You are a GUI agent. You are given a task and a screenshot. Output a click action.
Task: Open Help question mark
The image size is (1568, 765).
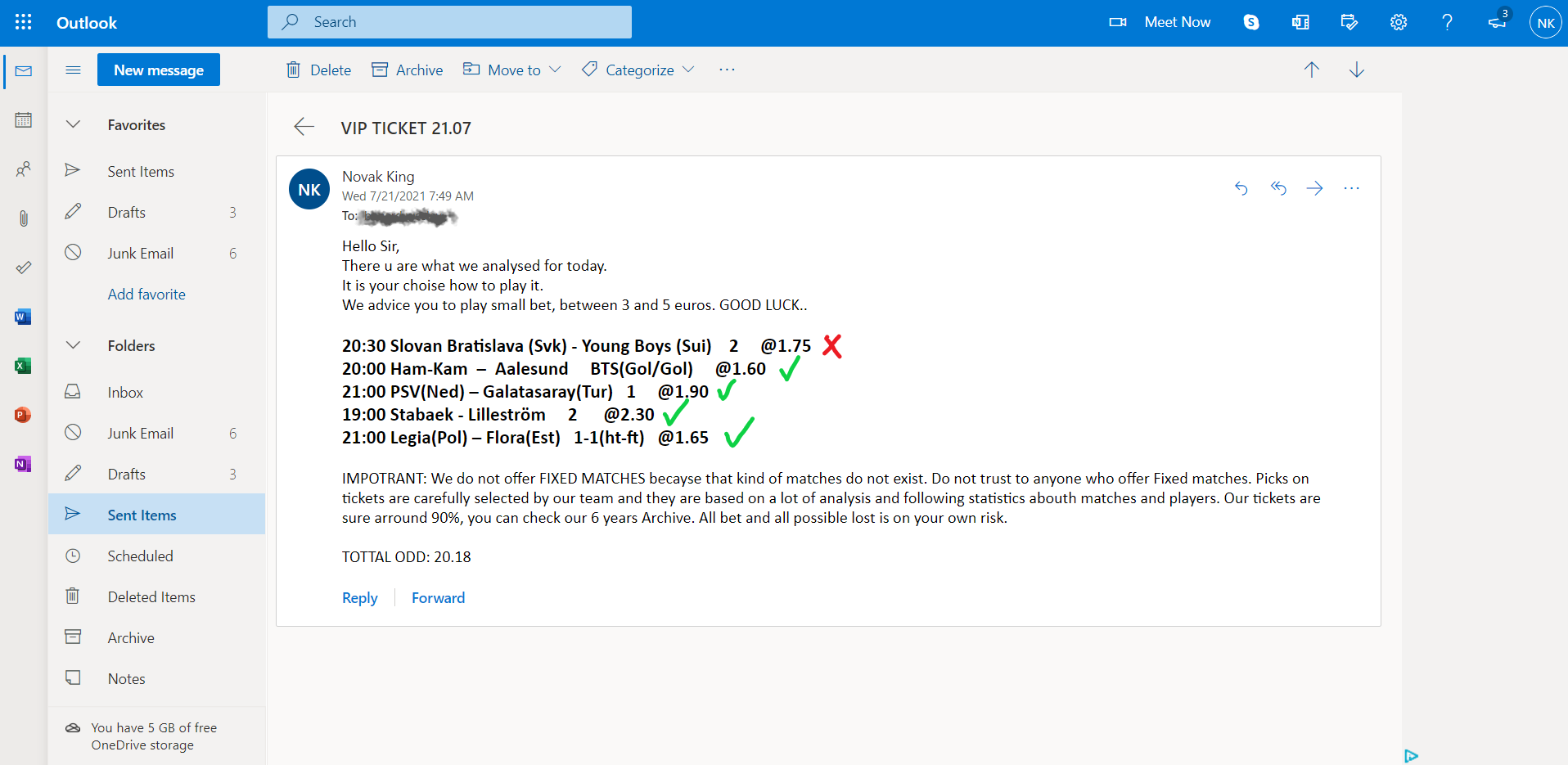(x=1447, y=22)
